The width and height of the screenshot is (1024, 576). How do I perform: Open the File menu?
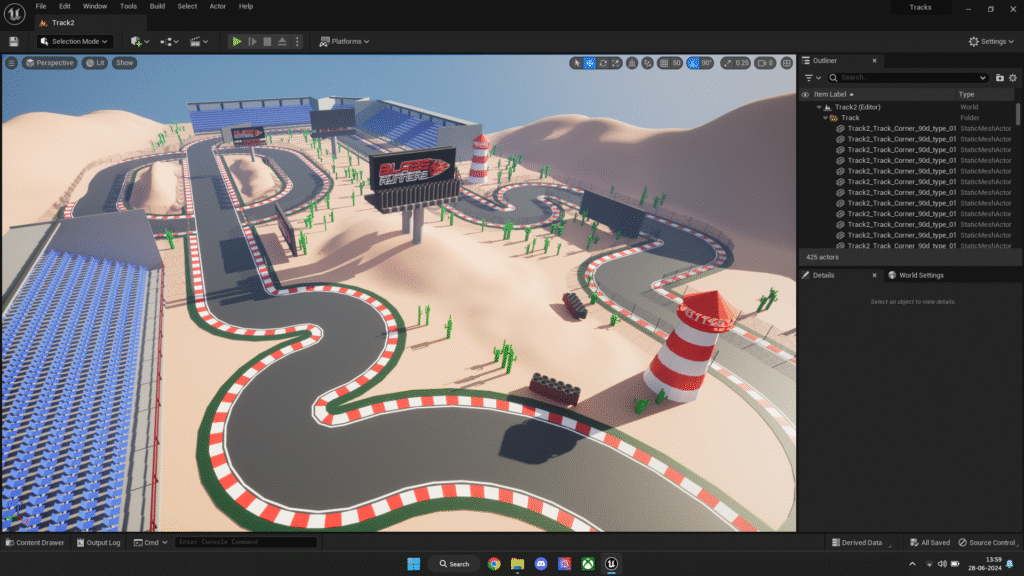[40, 6]
